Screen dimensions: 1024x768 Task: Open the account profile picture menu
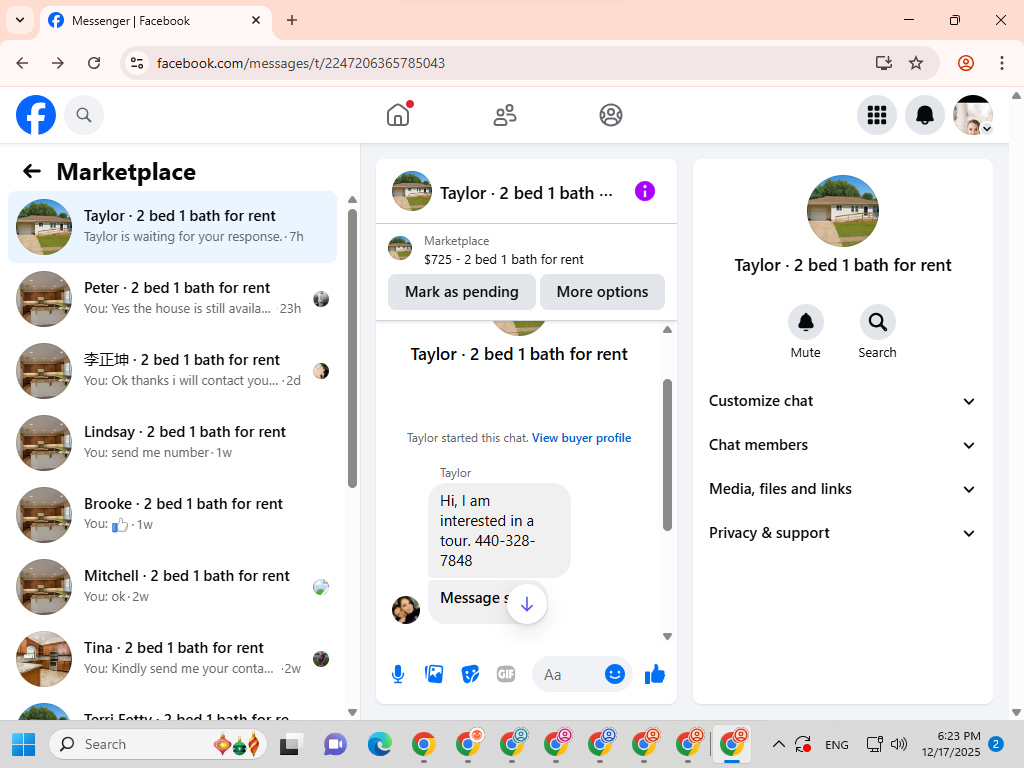tap(973, 116)
